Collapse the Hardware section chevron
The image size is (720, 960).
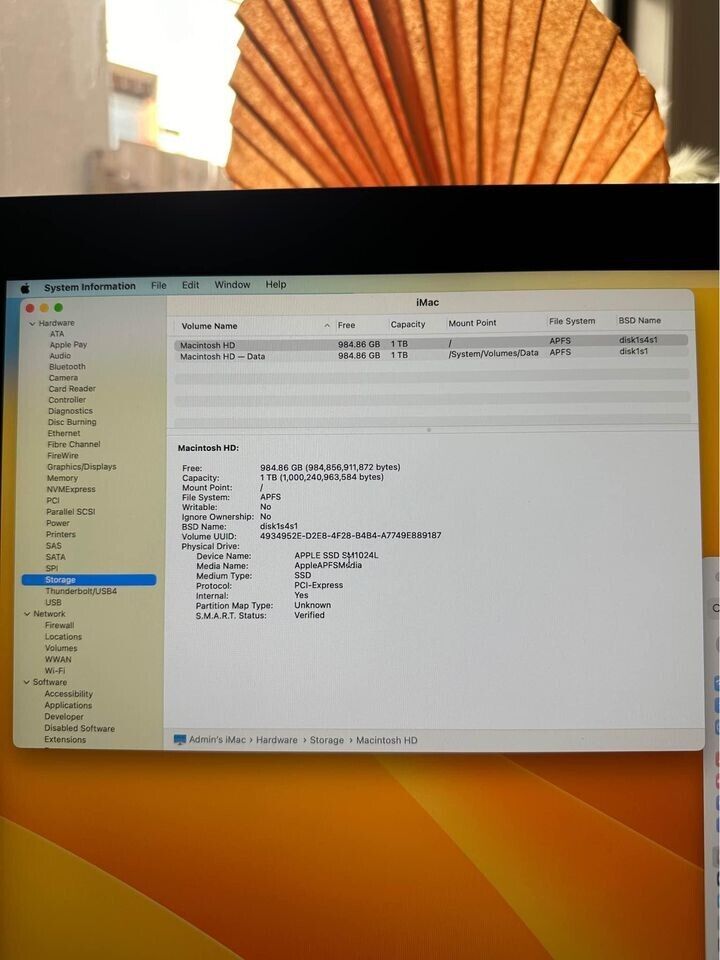tap(32, 323)
